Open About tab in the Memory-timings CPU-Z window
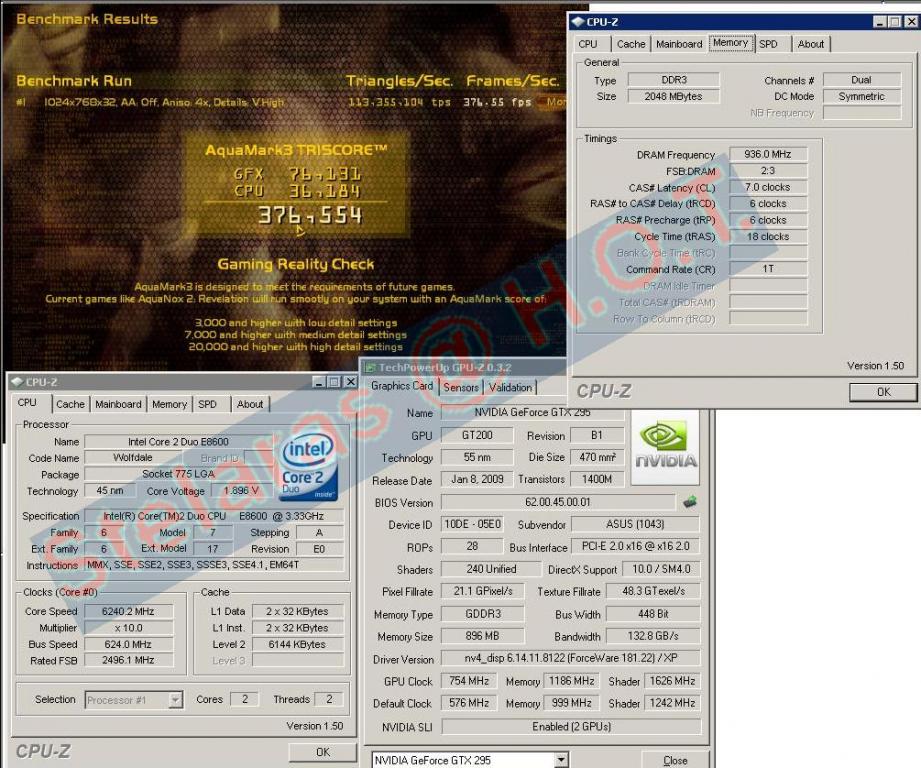This screenshot has width=921, height=768. pos(811,44)
